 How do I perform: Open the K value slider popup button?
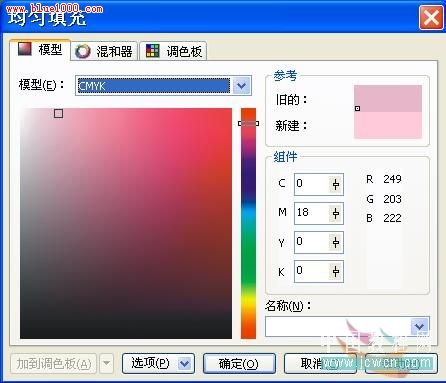tap(336, 271)
